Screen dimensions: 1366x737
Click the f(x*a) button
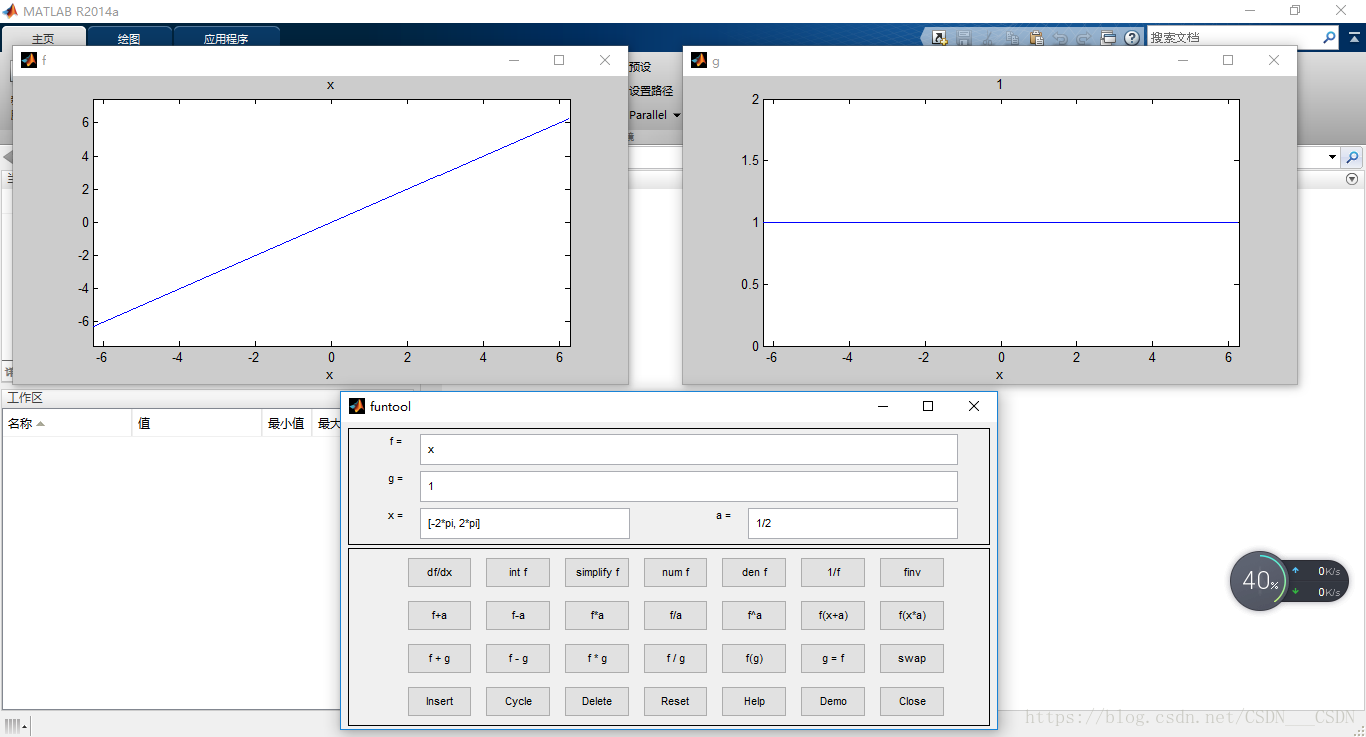point(912,616)
